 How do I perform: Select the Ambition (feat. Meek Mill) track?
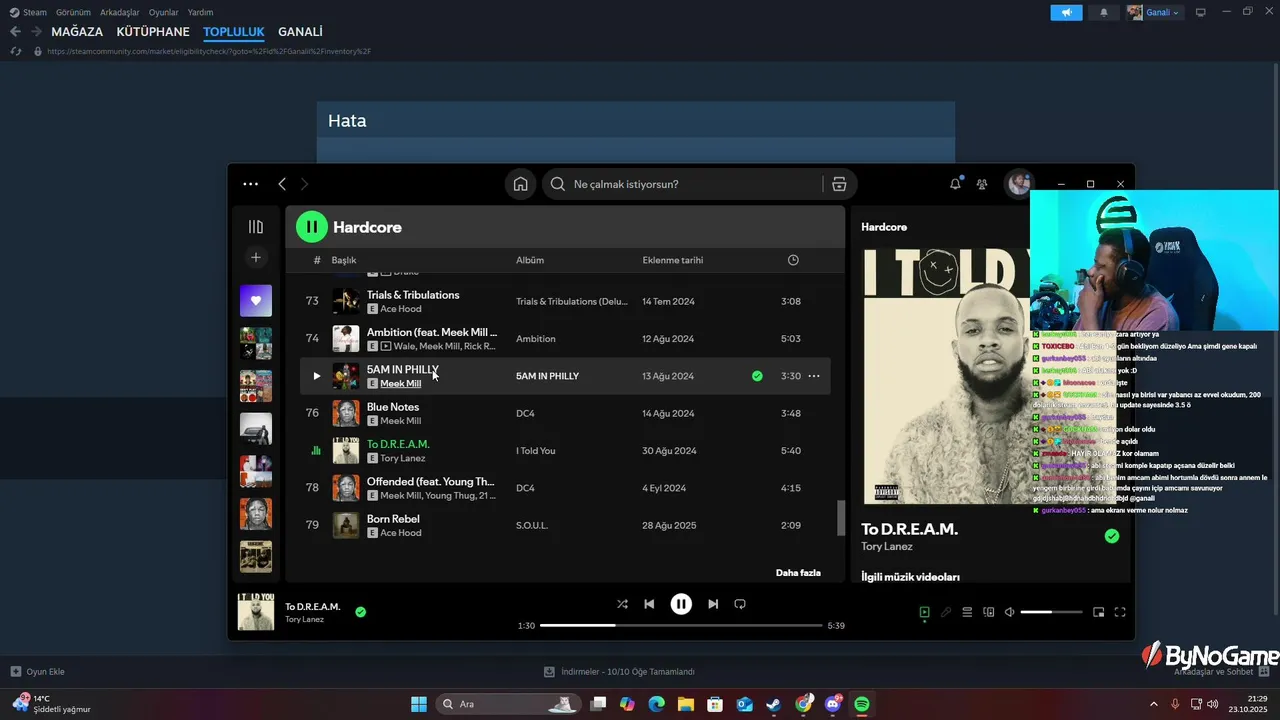pos(566,339)
